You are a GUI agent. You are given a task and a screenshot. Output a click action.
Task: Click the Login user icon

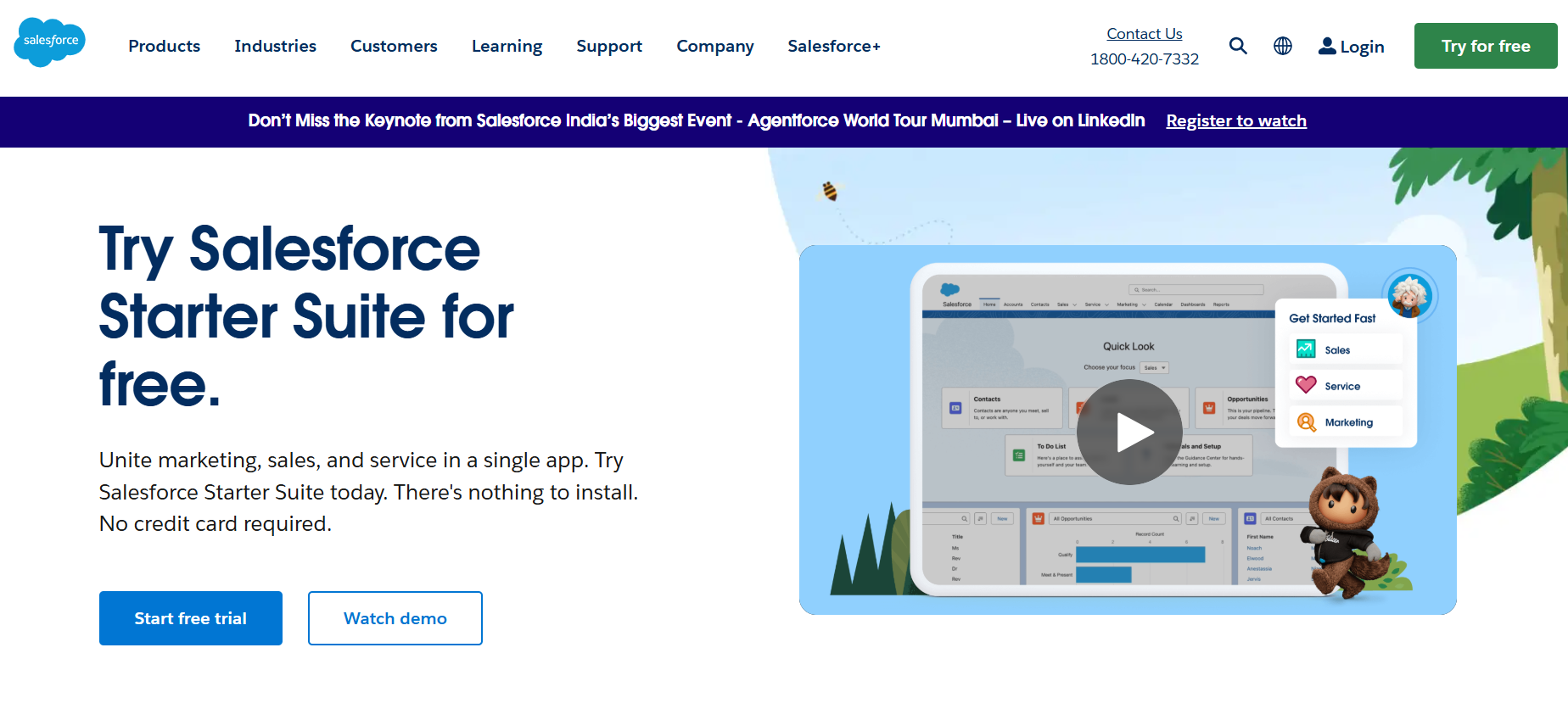click(x=1327, y=46)
